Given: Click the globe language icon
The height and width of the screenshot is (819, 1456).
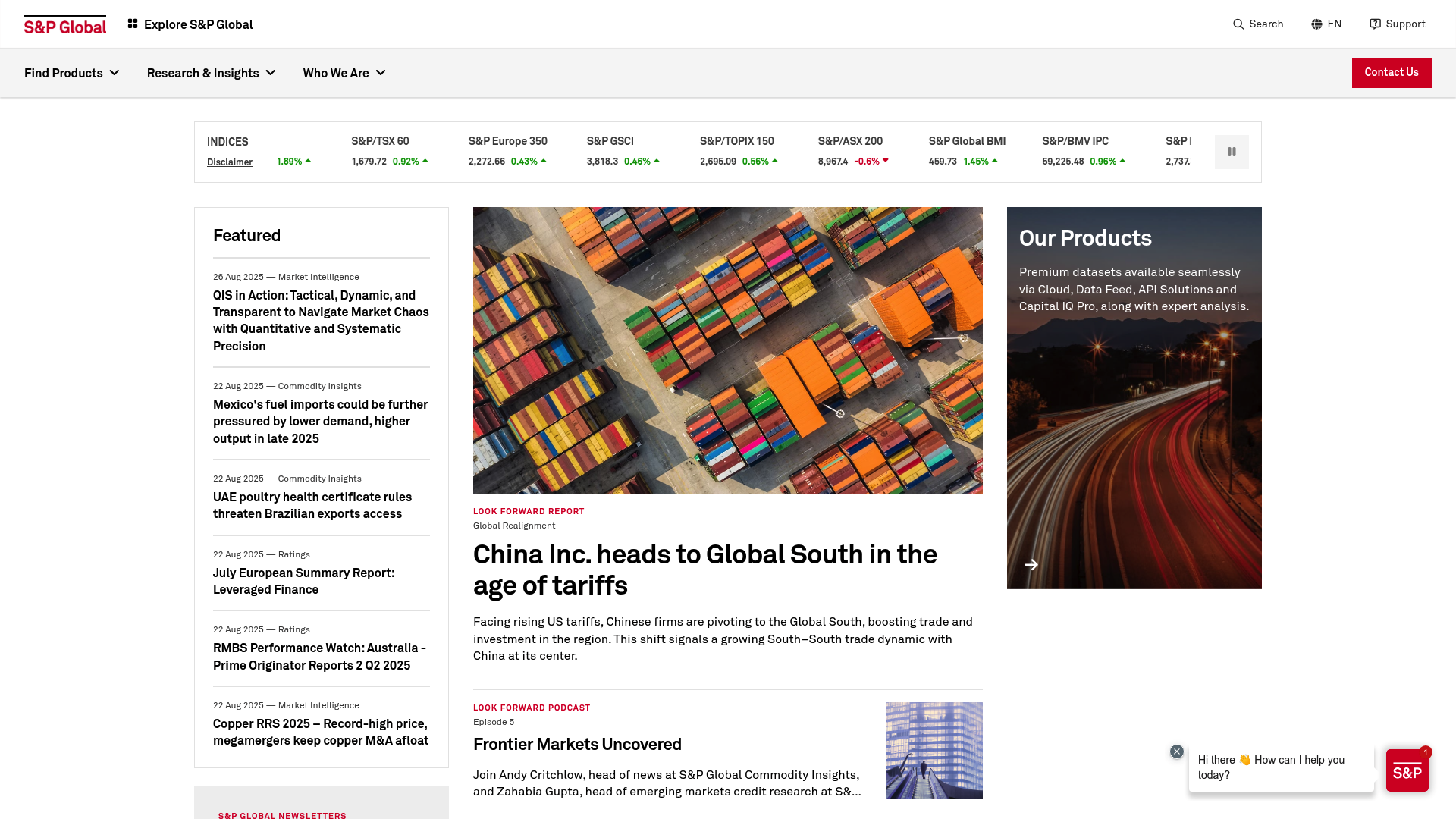Looking at the screenshot, I should [x=1316, y=24].
